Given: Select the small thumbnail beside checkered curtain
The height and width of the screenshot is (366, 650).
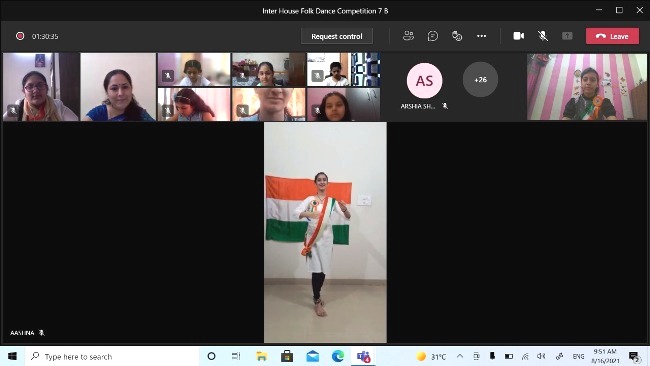Looking at the screenshot, I should tap(343, 70).
